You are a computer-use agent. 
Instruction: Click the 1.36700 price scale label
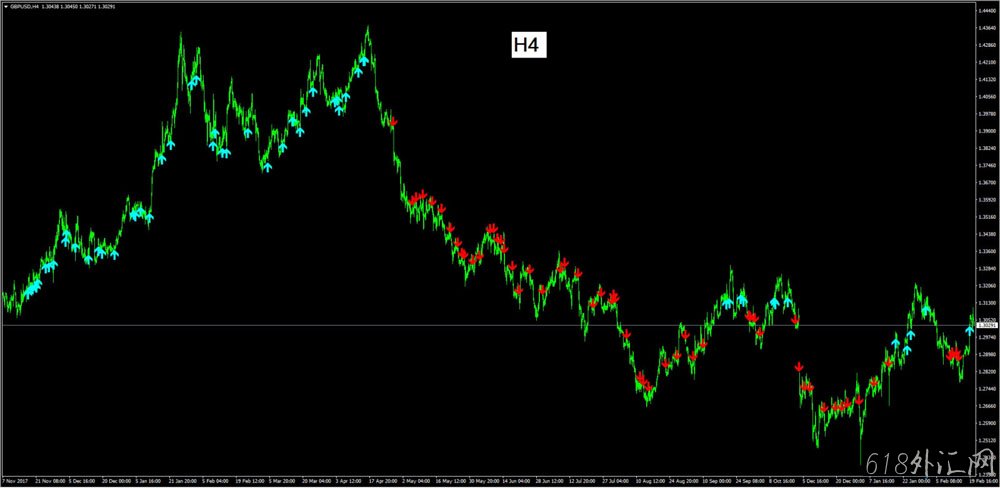click(988, 182)
